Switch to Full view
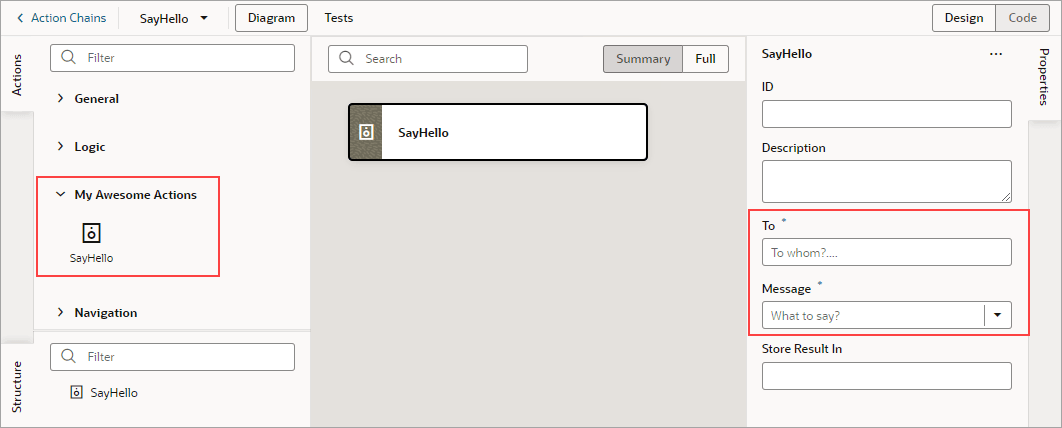This screenshot has width=1062, height=428. 705,59
